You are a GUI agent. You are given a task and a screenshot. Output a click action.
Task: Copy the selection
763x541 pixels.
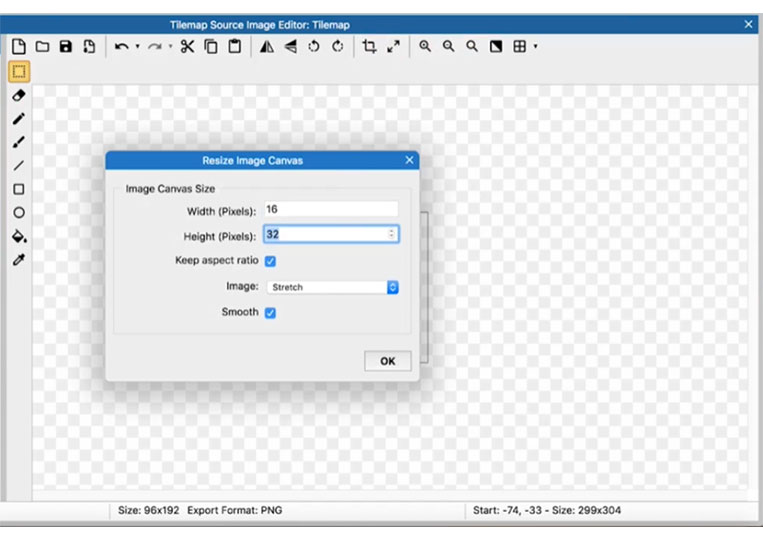(211, 47)
